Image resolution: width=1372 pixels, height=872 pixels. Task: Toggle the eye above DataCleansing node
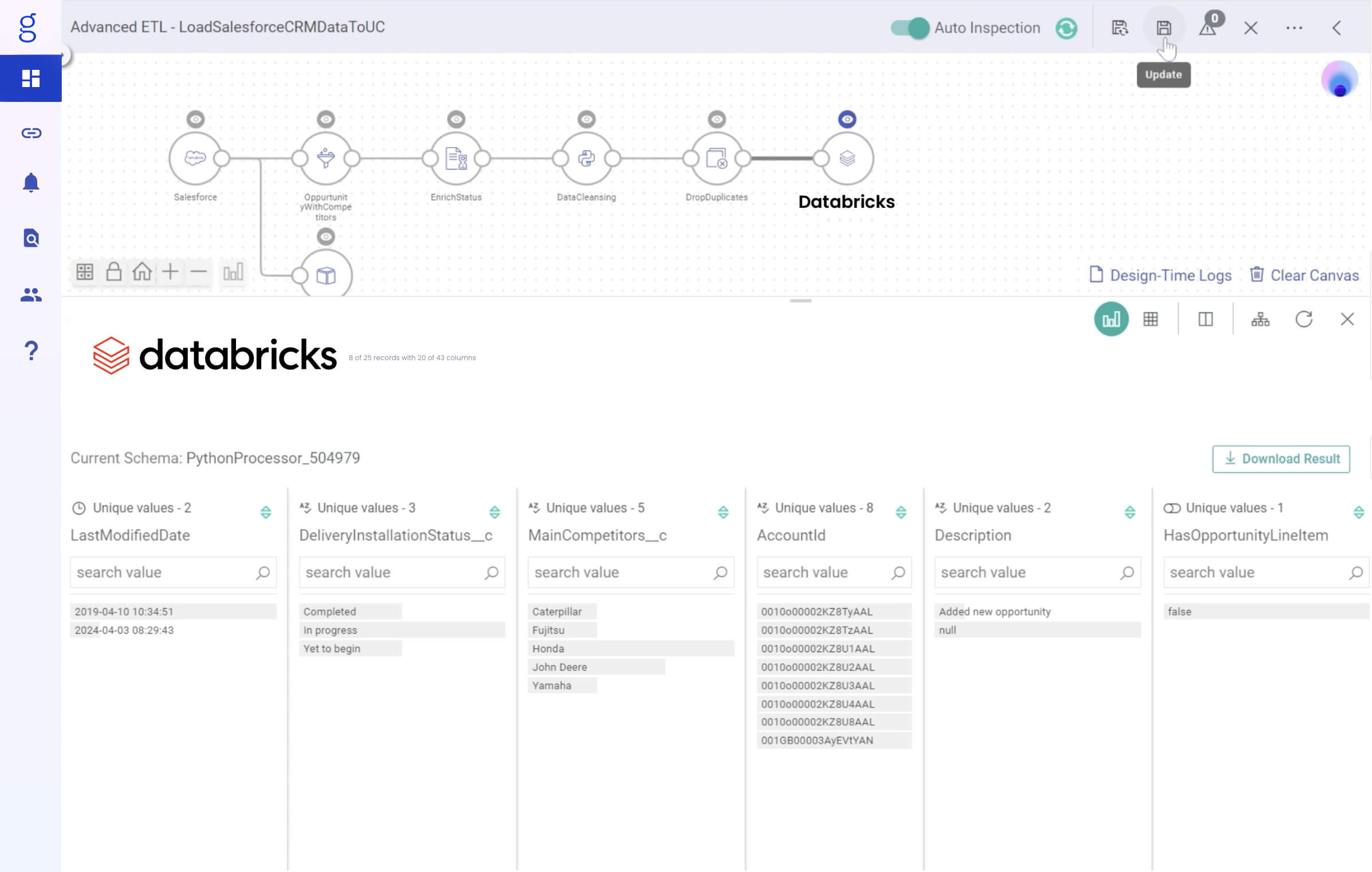pyautogui.click(x=586, y=119)
